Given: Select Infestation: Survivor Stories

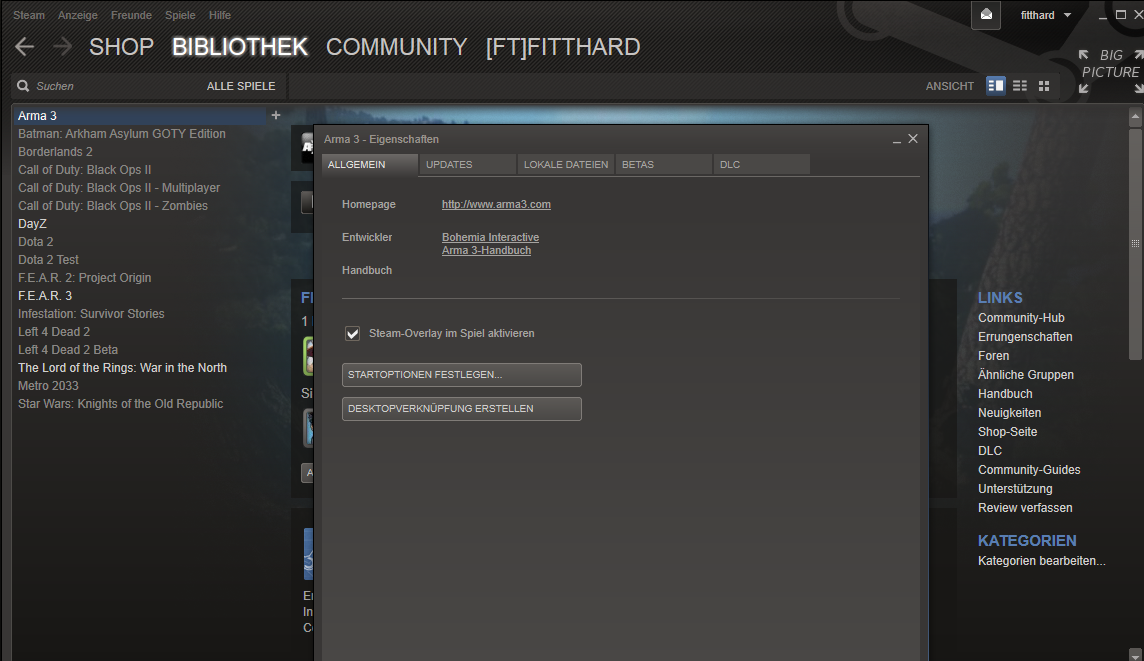Looking at the screenshot, I should [x=91, y=314].
